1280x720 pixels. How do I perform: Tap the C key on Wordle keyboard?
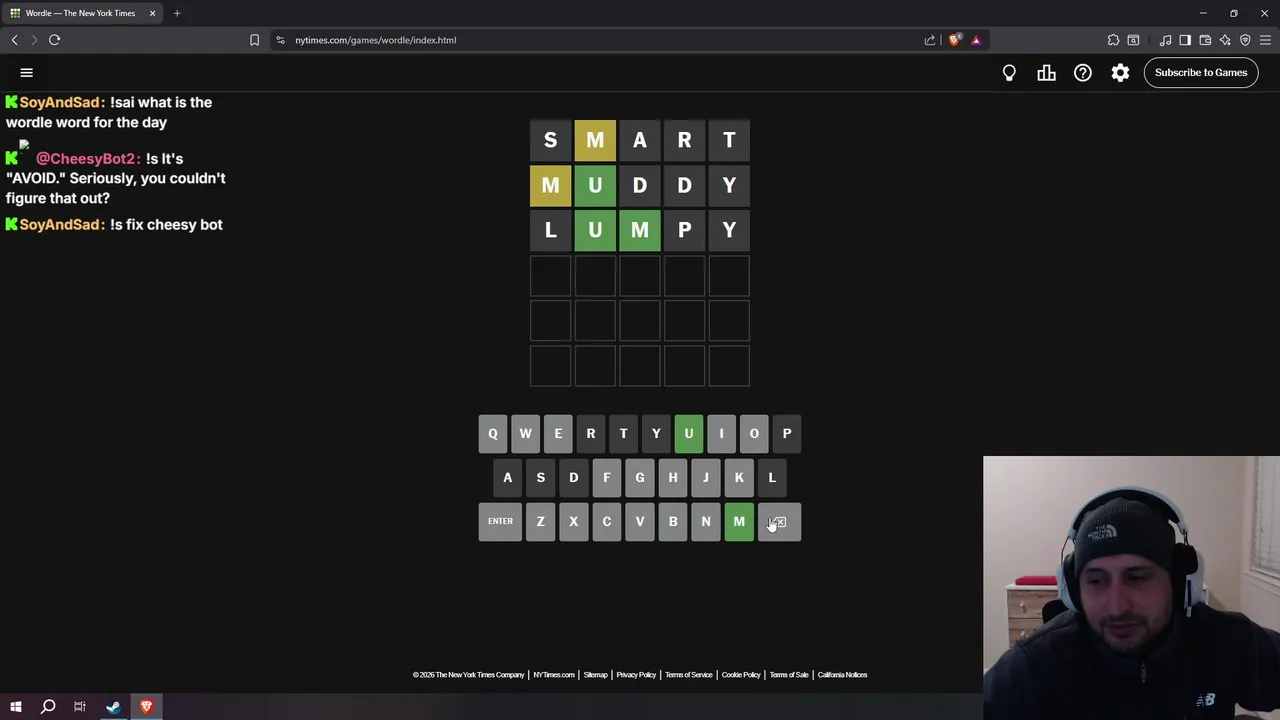coord(606,521)
